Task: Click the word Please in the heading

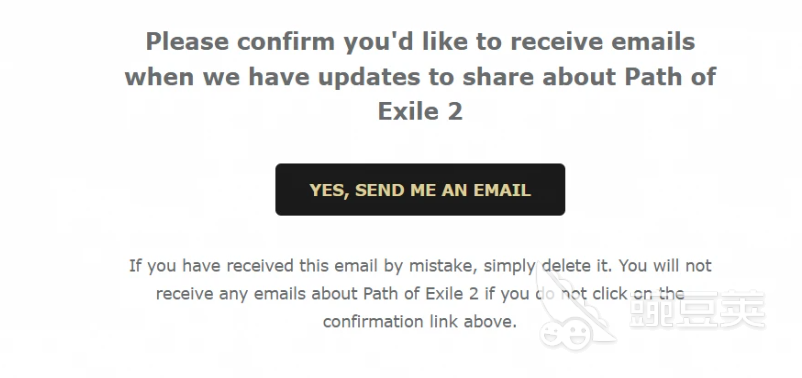Action: click(187, 41)
